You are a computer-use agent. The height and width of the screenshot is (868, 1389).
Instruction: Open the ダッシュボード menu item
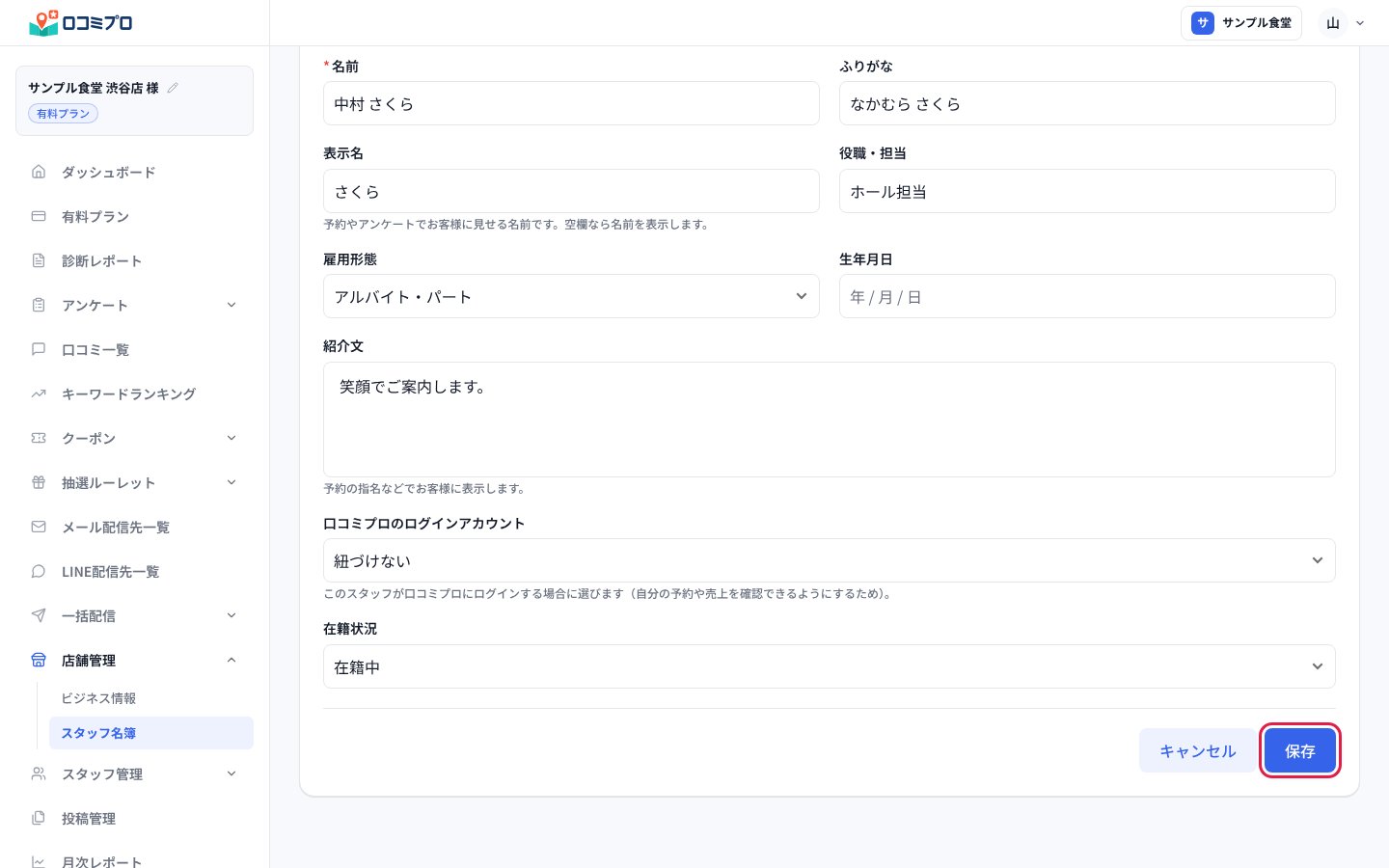tap(134, 172)
